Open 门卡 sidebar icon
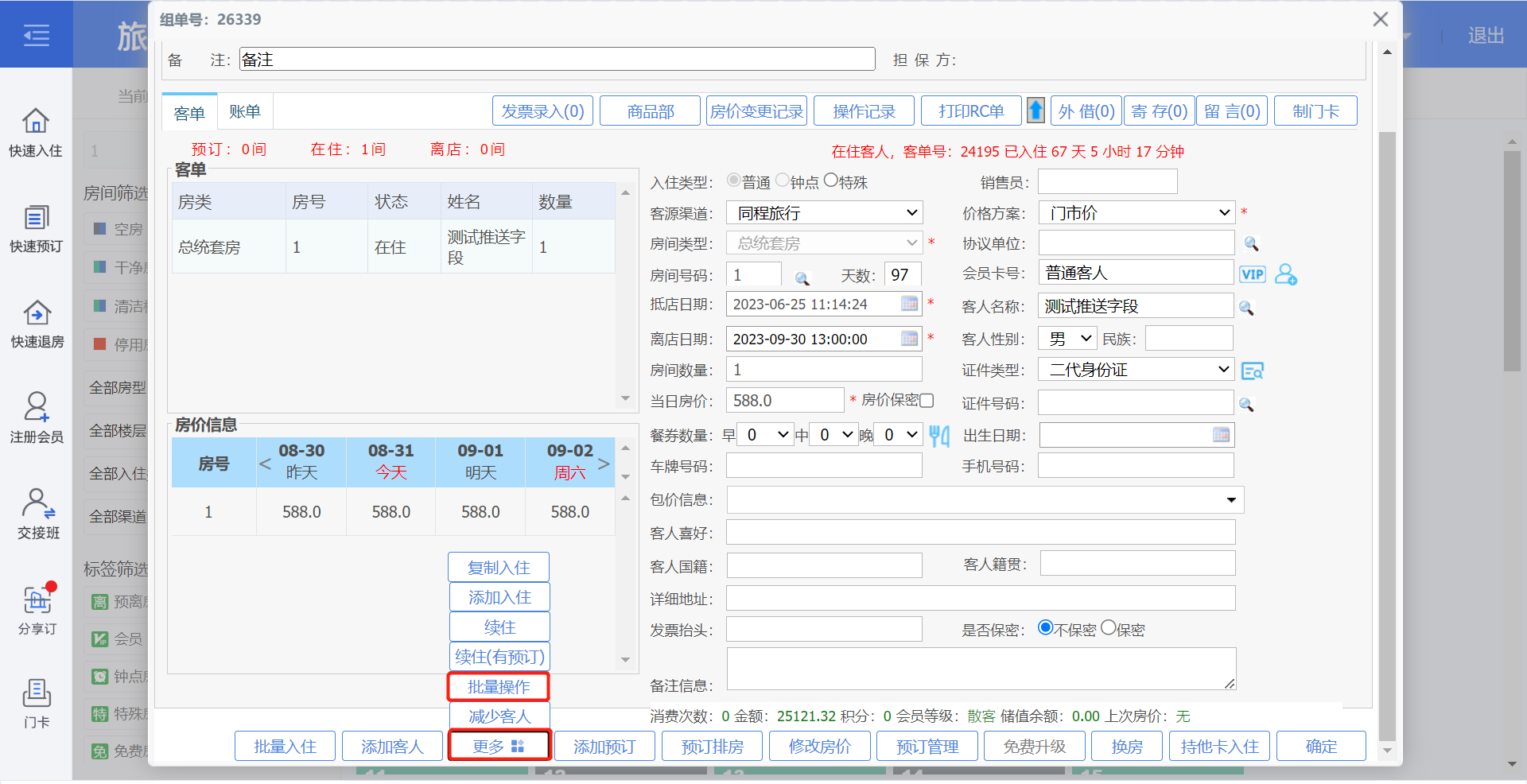The width and height of the screenshot is (1527, 784). click(x=37, y=693)
